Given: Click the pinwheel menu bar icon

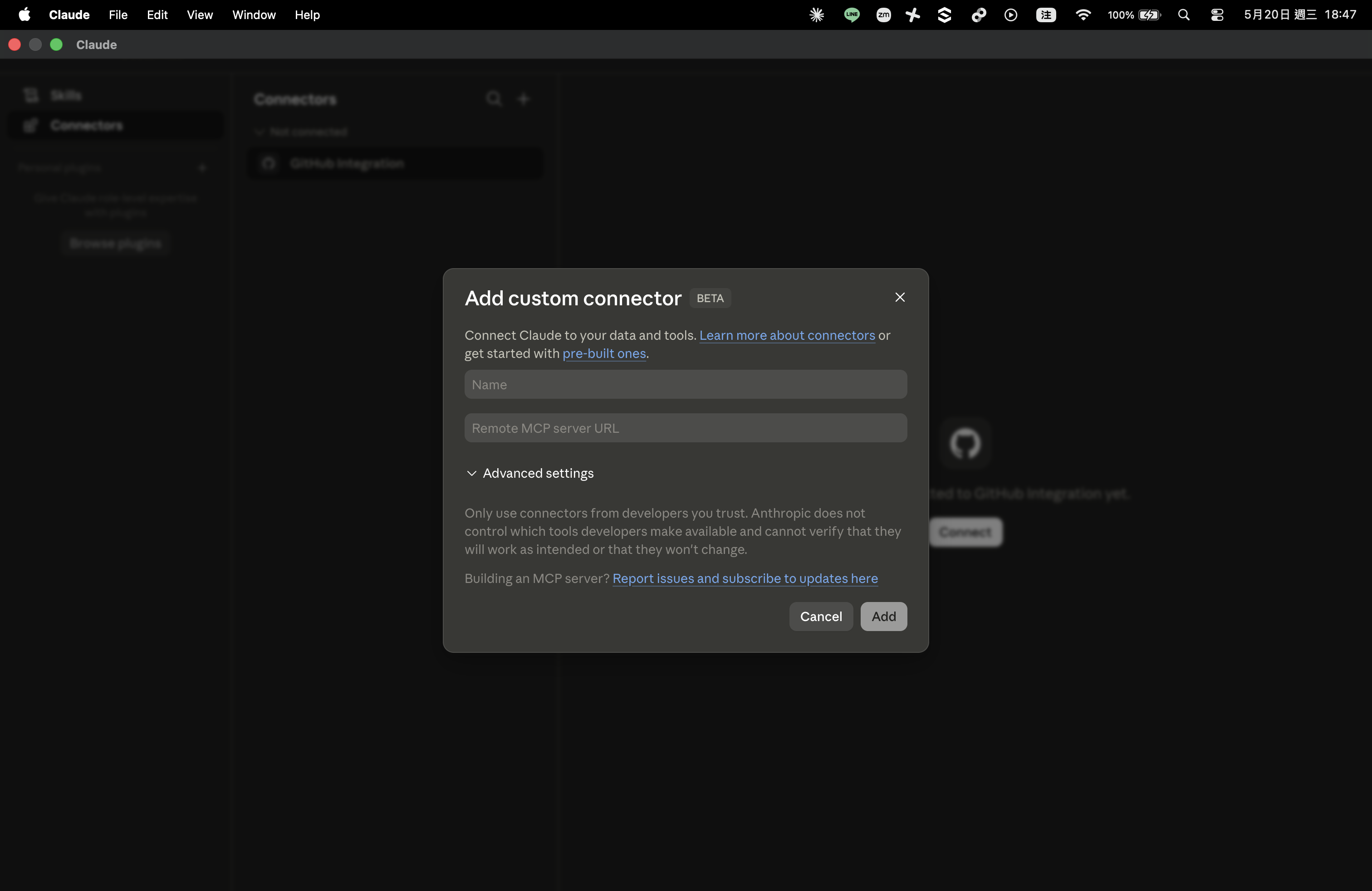Looking at the screenshot, I should (x=912, y=15).
